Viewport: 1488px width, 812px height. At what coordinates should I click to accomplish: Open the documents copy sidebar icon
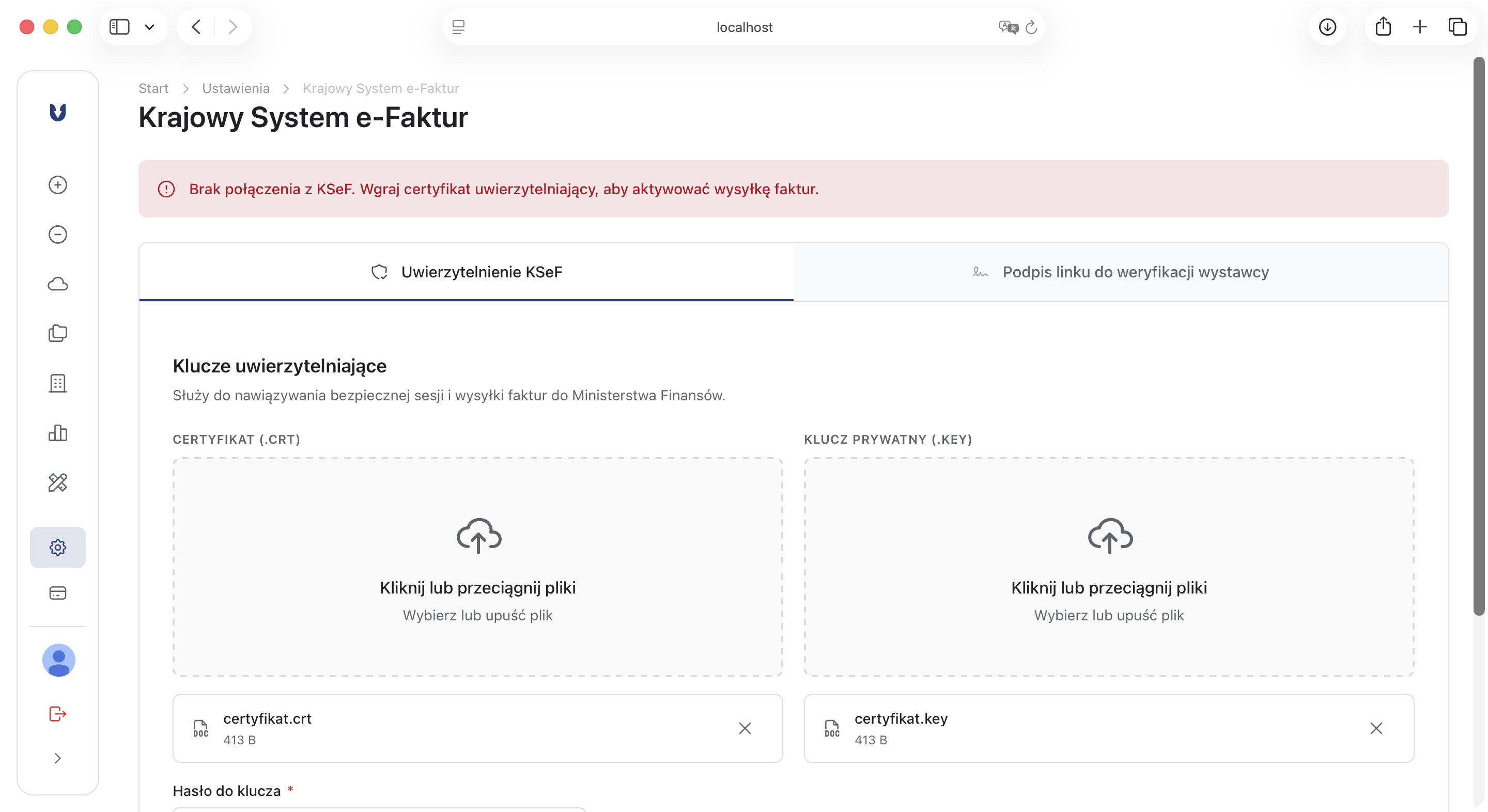58,333
